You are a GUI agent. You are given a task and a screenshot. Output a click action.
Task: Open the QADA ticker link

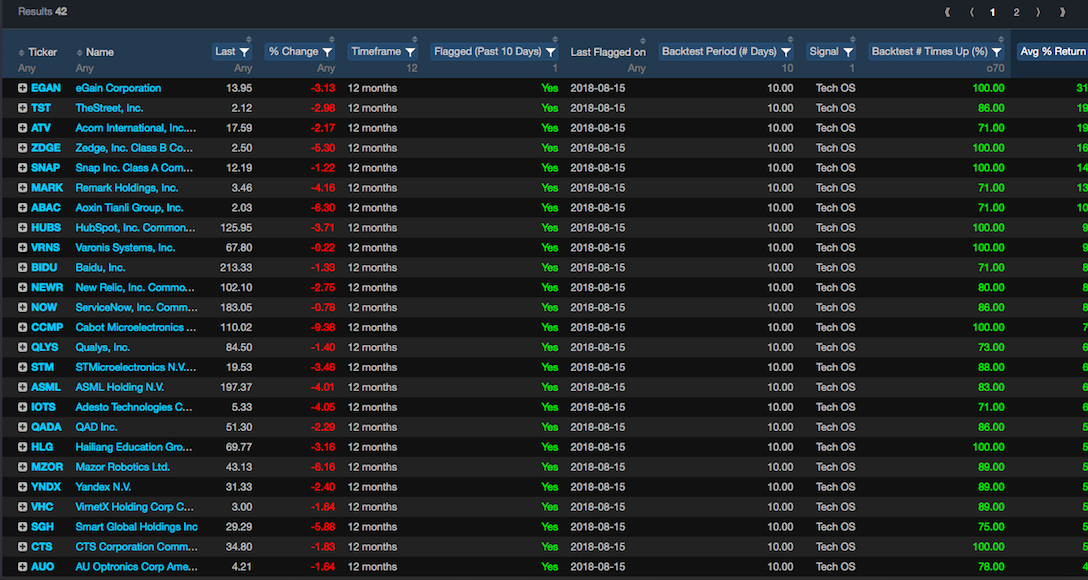click(x=46, y=427)
